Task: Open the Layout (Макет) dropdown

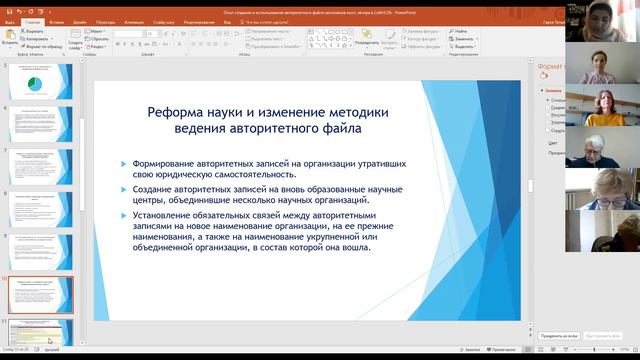Action: [x=96, y=31]
